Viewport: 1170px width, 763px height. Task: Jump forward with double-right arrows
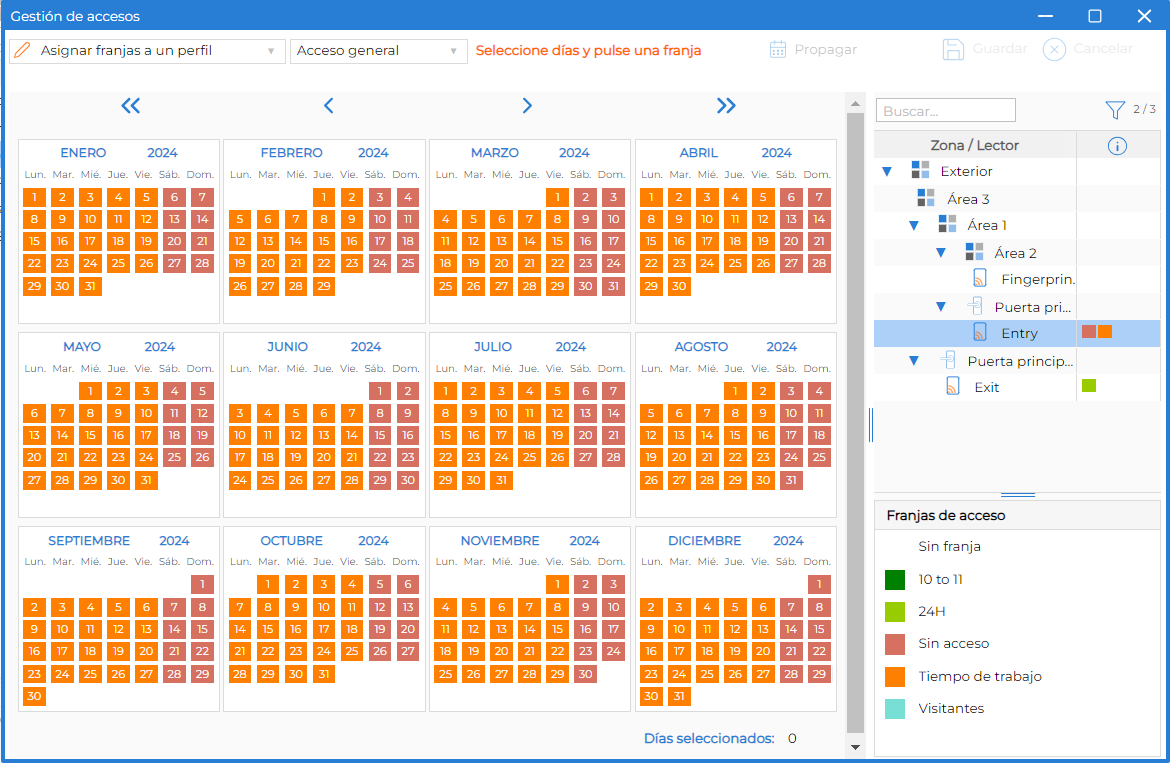pyautogui.click(x=726, y=106)
